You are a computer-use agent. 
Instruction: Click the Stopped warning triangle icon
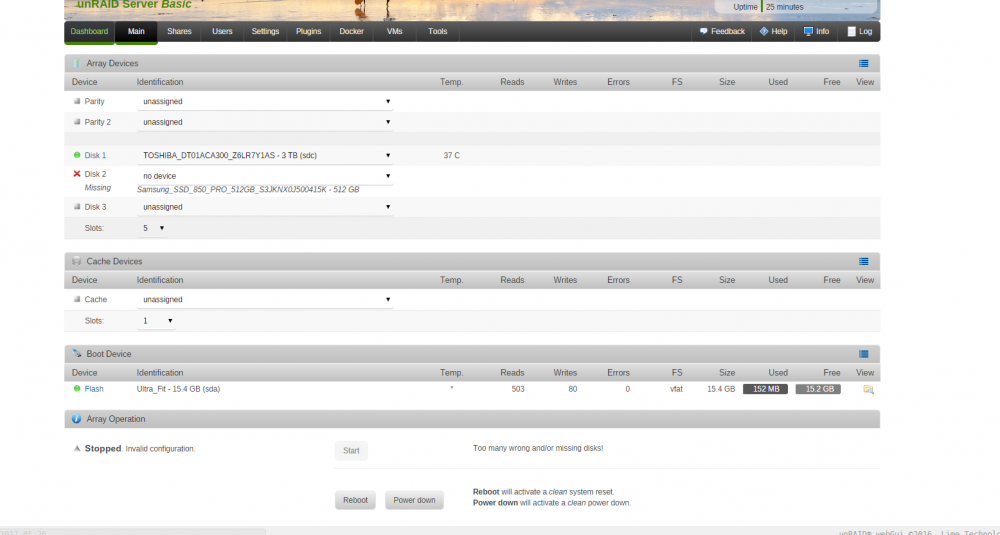pos(77,449)
